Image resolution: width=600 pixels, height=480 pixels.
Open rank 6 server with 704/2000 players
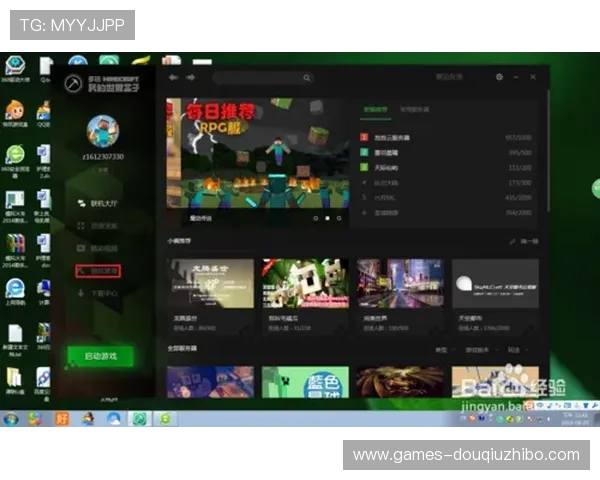click(446, 213)
